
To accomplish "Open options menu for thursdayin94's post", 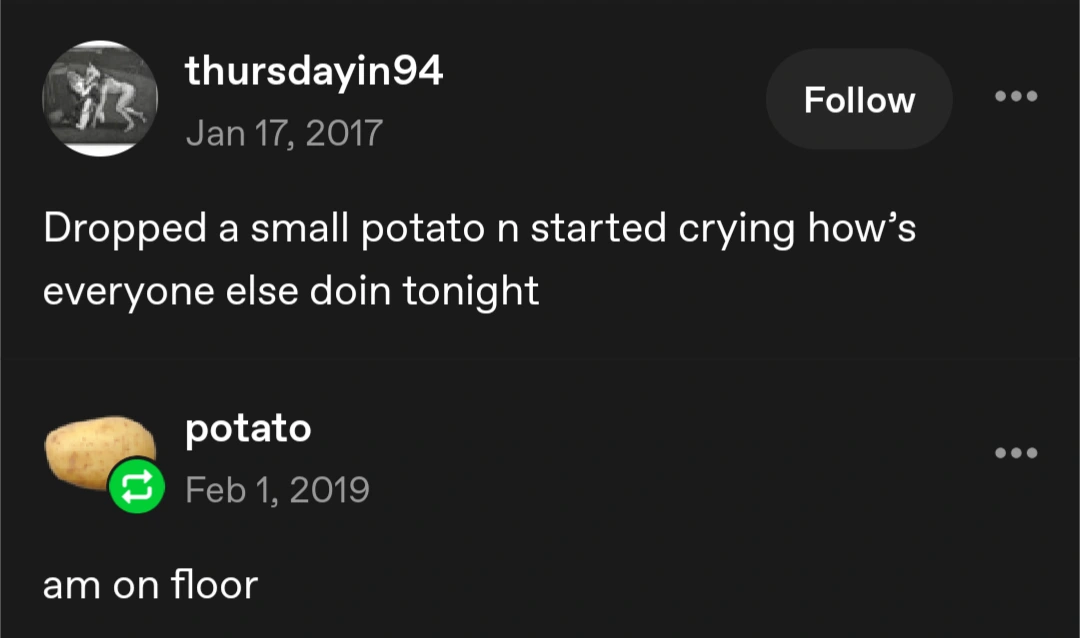I will pyautogui.click(x=1017, y=98).
